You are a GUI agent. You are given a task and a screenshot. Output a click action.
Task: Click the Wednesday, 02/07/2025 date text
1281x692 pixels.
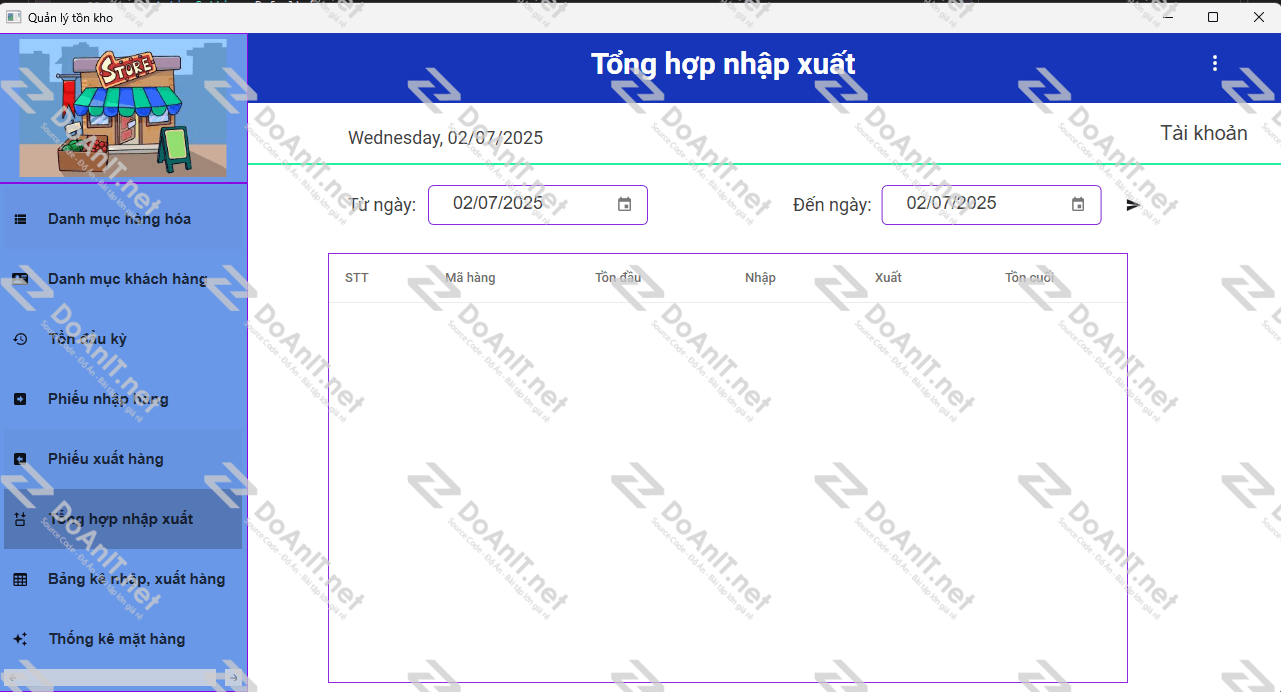click(x=446, y=138)
